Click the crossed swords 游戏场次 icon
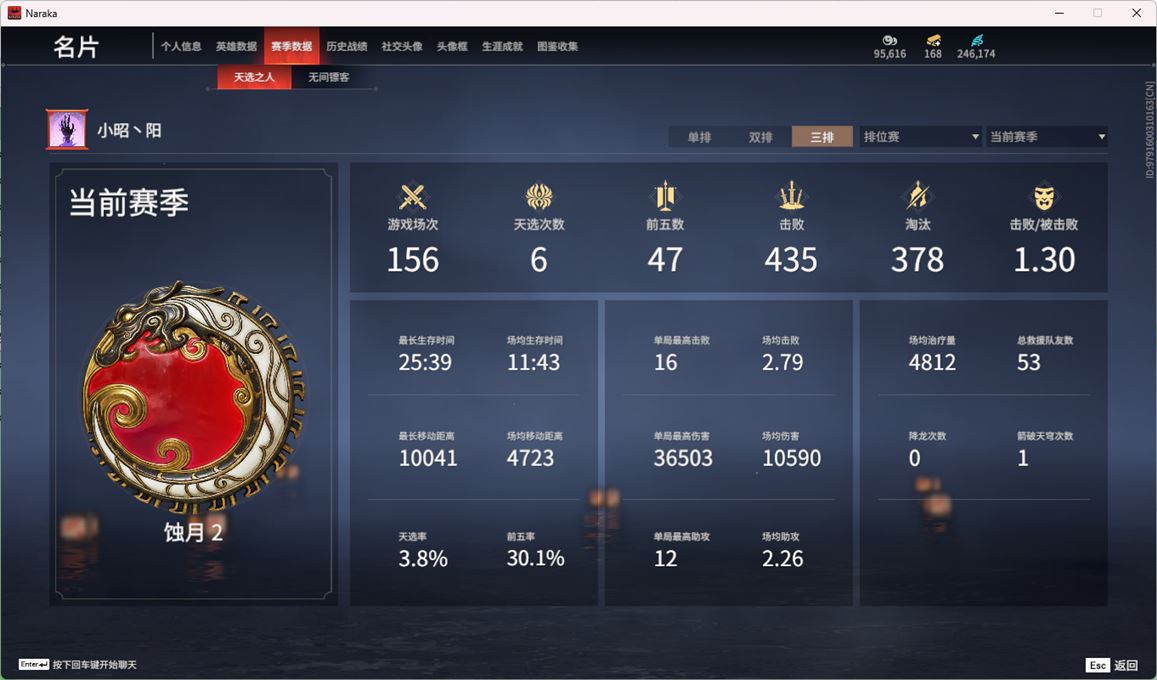This screenshot has height=680, width=1157. (413, 197)
